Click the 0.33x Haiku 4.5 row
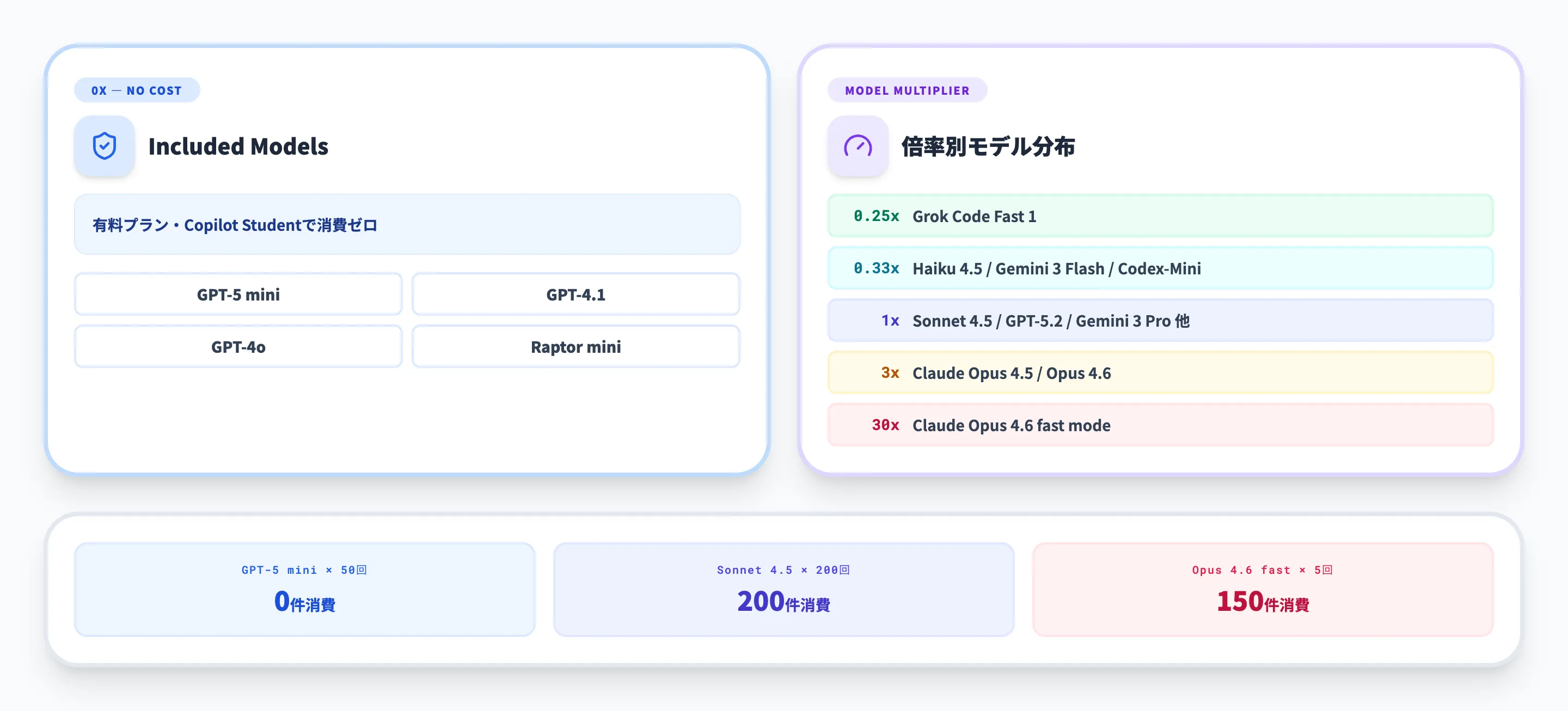Screen dimensions: 1568x711 click(x=1160, y=268)
